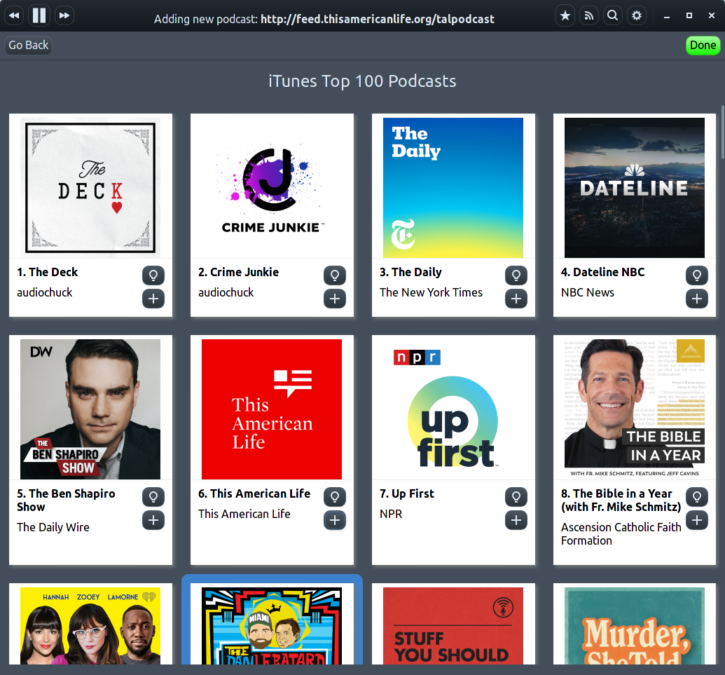Add Crime Junkie with plus icon
Viewport: 725px width, 675px height.
(335, 299)
